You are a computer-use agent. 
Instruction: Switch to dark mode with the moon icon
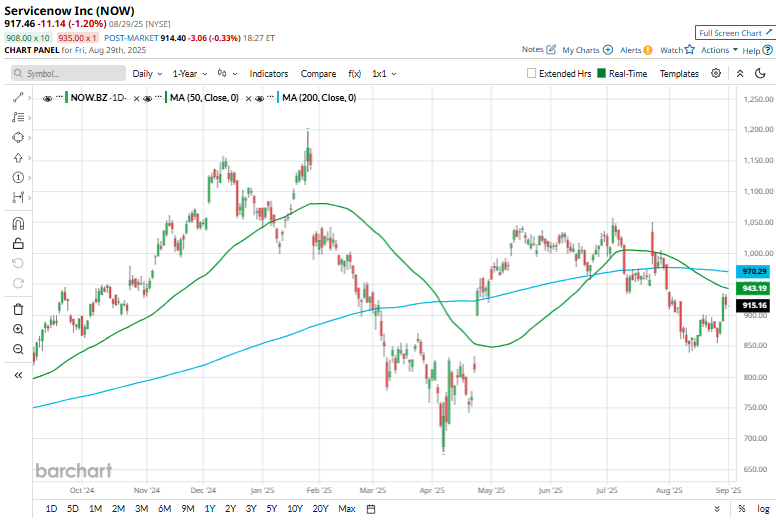point(760,73)
